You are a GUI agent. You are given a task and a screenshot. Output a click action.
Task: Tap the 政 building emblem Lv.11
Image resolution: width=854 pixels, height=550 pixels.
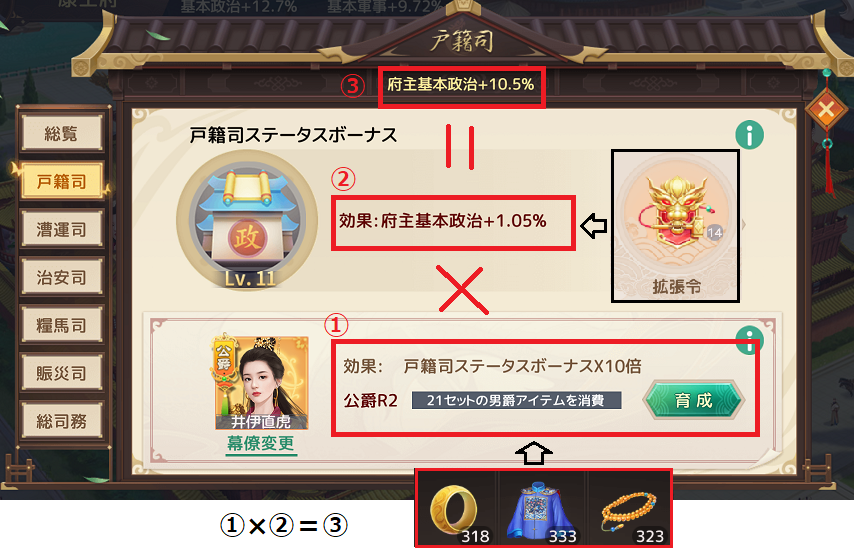click(x=247, y=221)
